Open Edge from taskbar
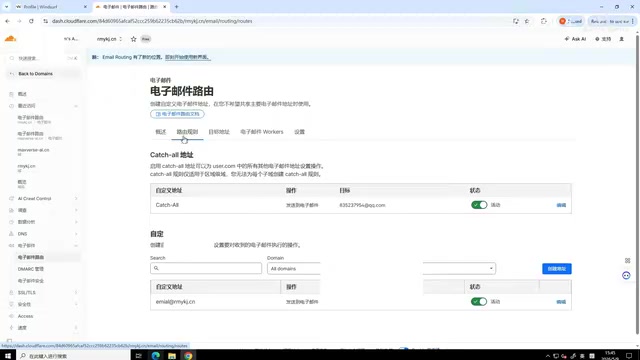 (156, 356)
